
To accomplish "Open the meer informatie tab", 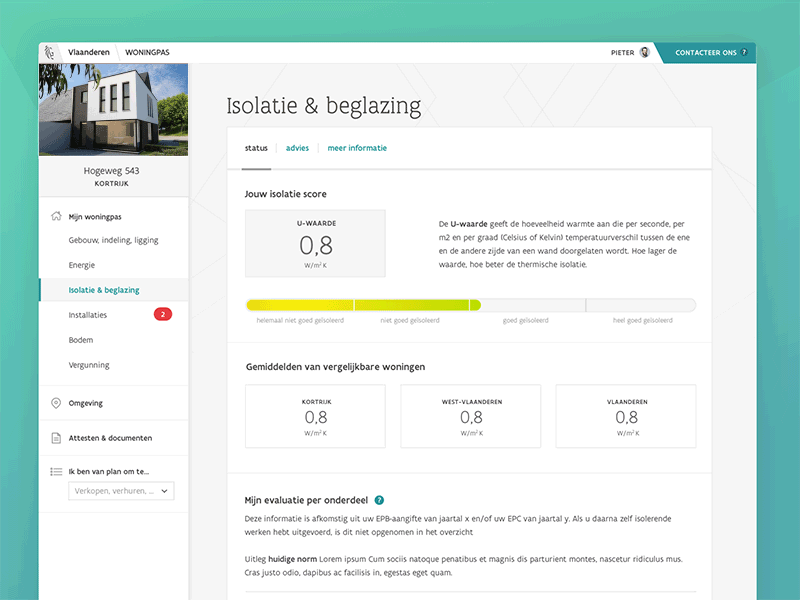I will pyautogui.click(x=357, y=147).
